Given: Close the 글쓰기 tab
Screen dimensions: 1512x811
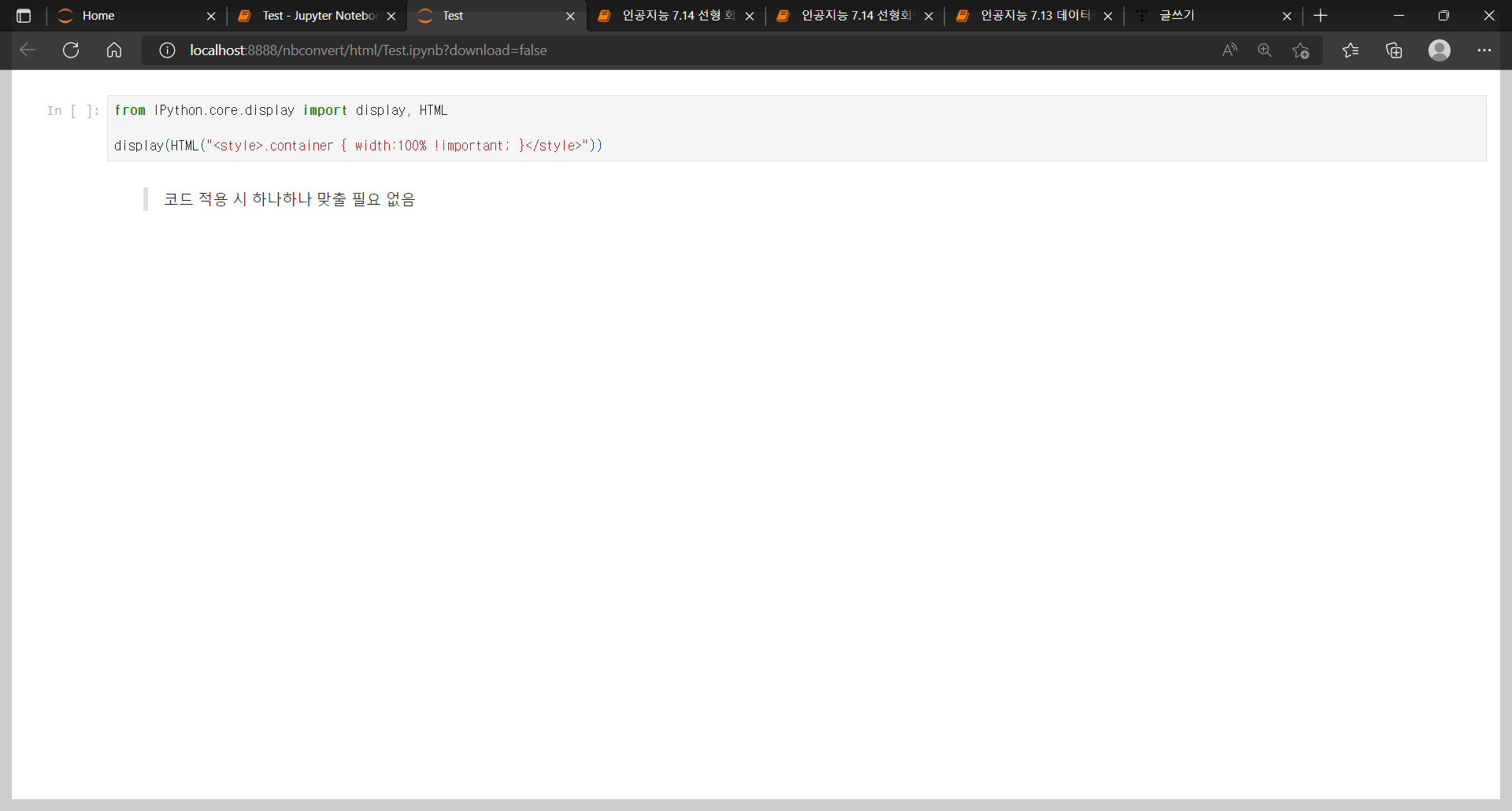Looking at the screenshot, I should (x=1287, y=16).
